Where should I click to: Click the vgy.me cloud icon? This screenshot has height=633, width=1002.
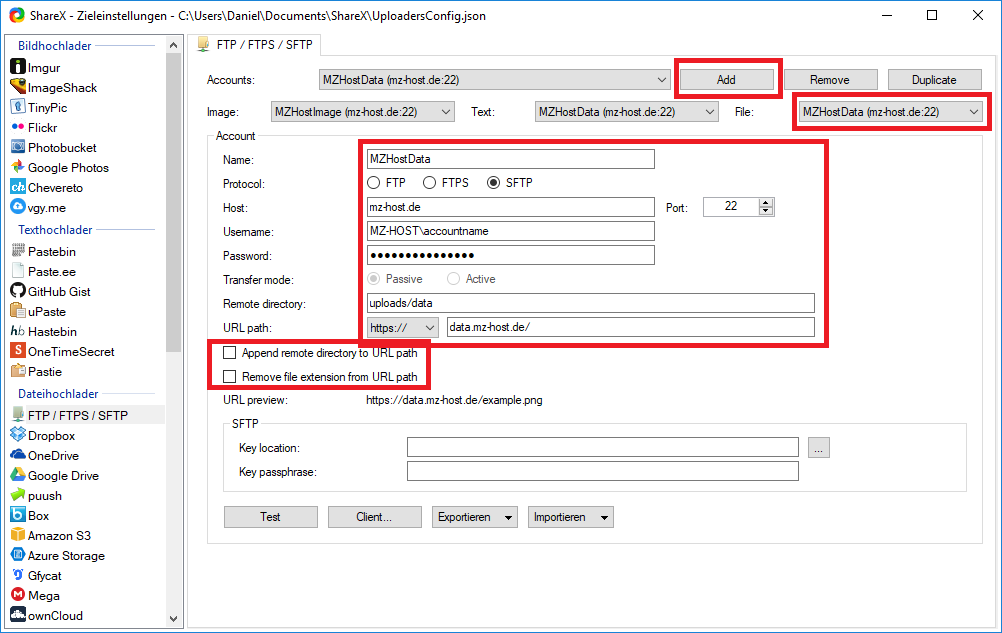pyautogui.click(x=18, y=207)
